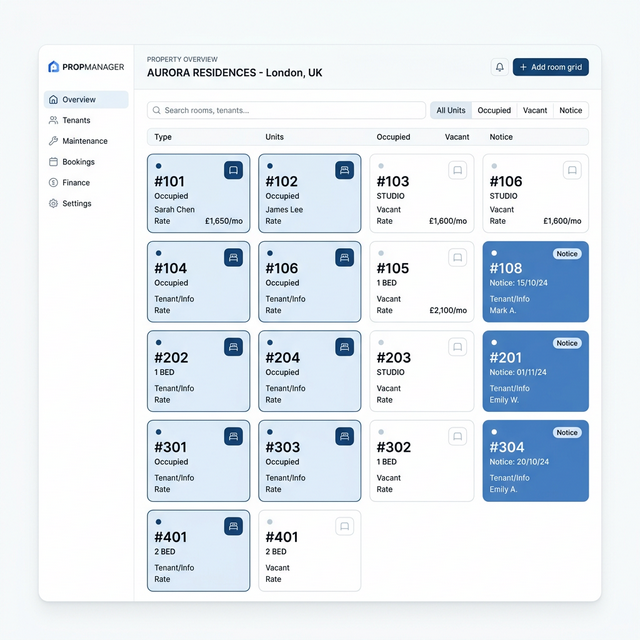Click the #303 unit number
Screen dimensions: 640x640
tap(282, 447)
